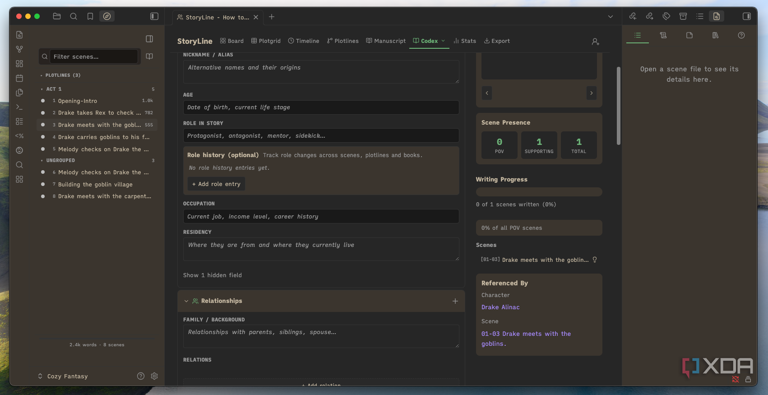768x395 pixels.
Task: Click the pen-with-plus icon in right toolbar
Action: 633,16
